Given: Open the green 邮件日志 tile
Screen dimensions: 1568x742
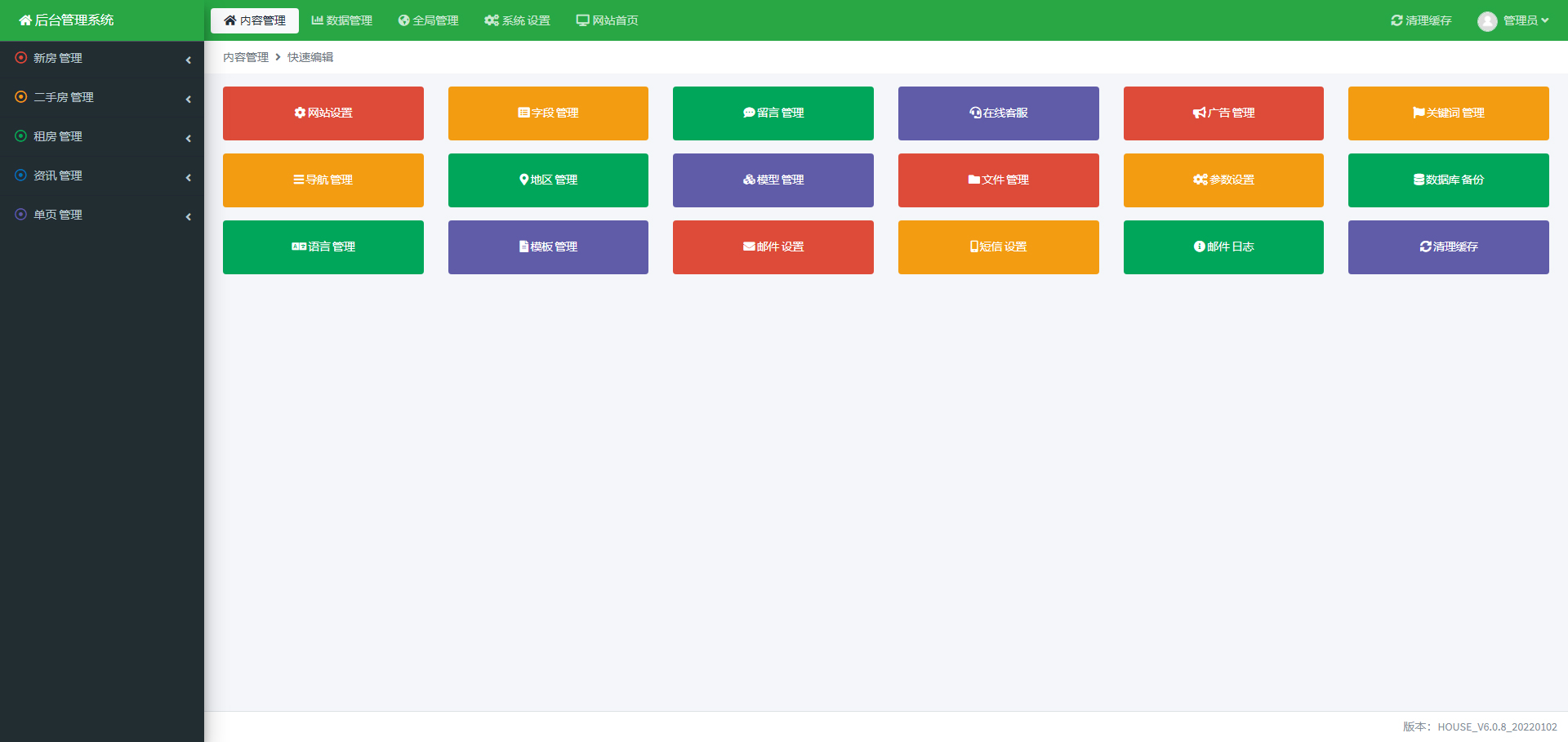Looking at the screenshot, I should [x=1223, y=247].
